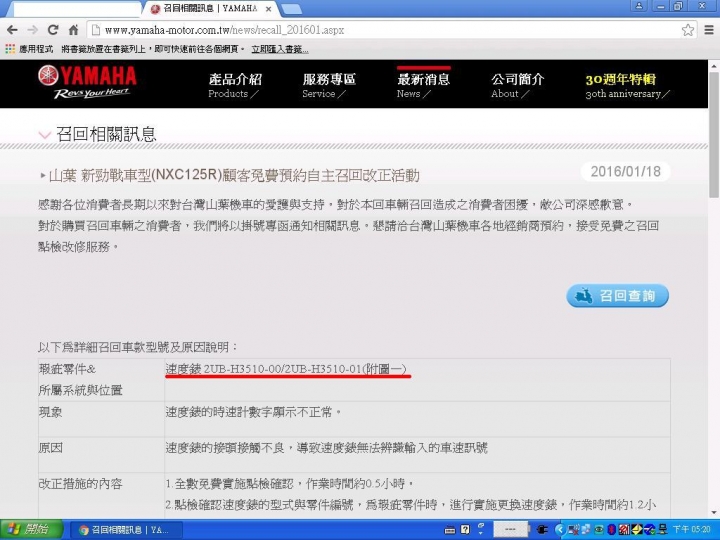Click the battery indicator on the taskbar
Viewport: 720px width, 540px height.
511,529
